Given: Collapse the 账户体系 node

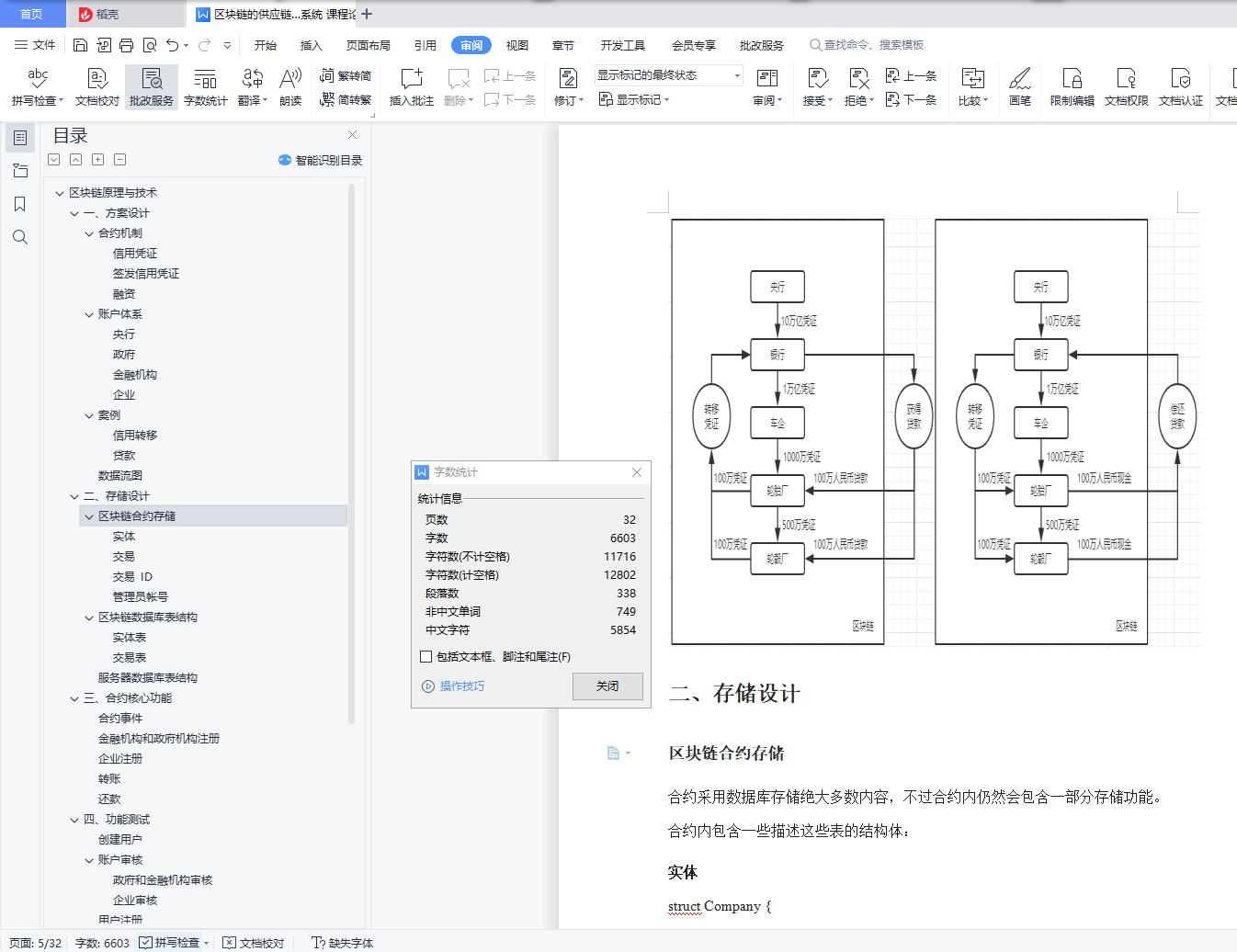Looking at the screenshot, I should (x=89, y=314).
